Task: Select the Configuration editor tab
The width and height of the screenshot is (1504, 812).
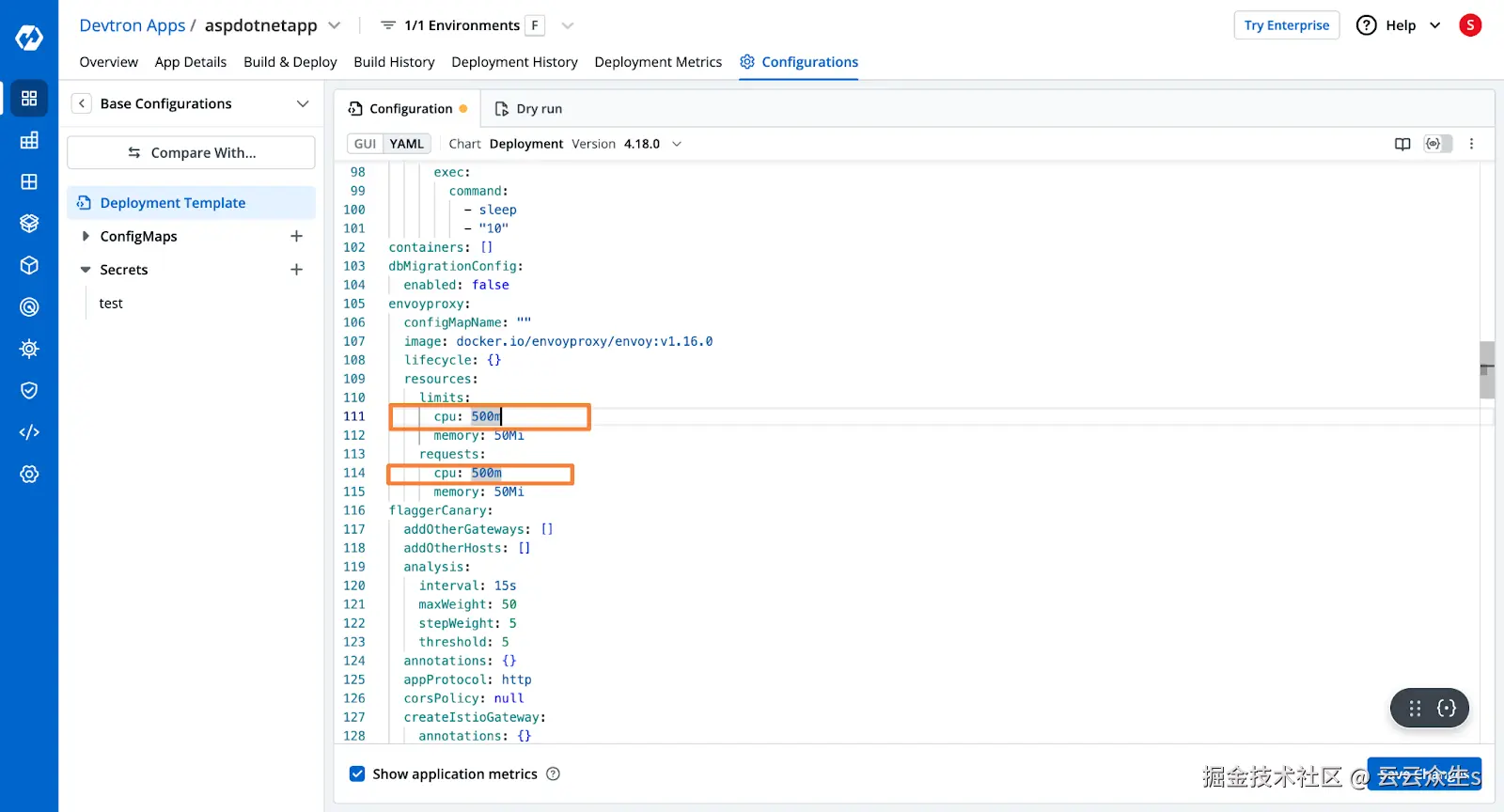Action: coord(408,109)
